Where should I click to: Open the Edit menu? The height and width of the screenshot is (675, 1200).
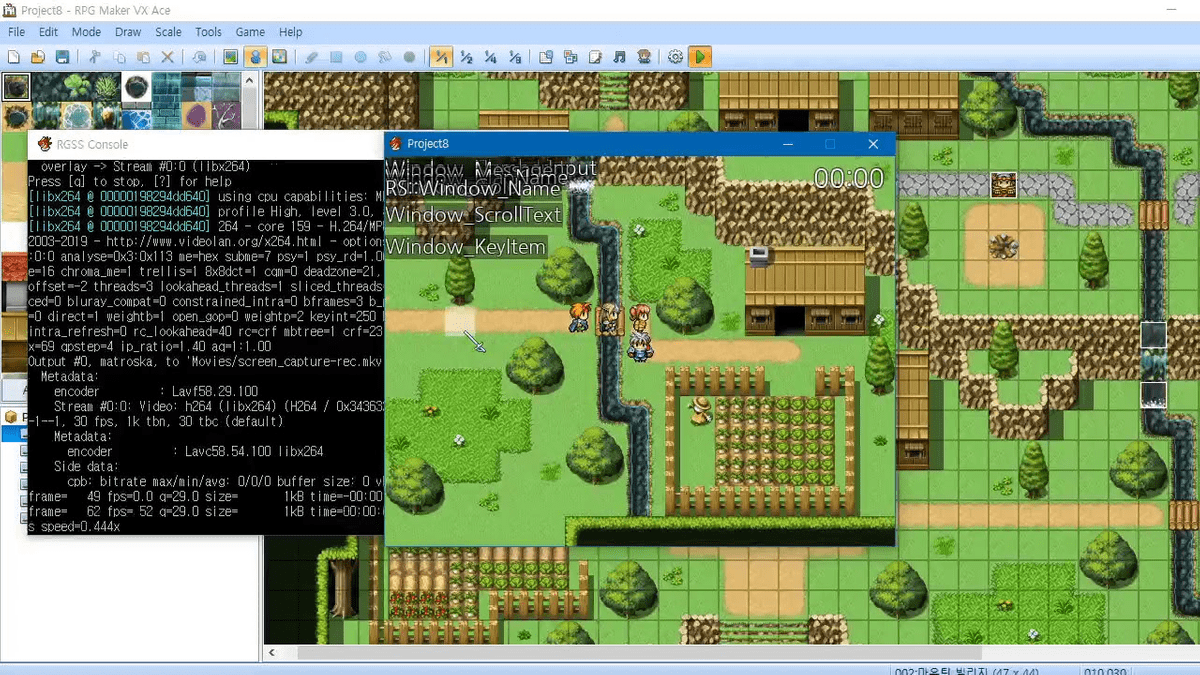pyautogui.click(x=48, y=32)
